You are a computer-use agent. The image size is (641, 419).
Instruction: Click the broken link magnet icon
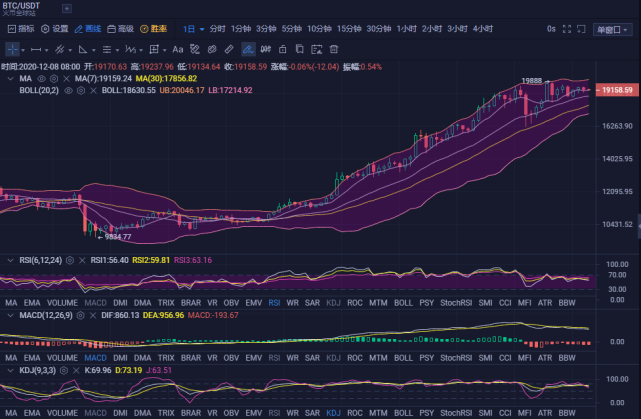(195, 49)
